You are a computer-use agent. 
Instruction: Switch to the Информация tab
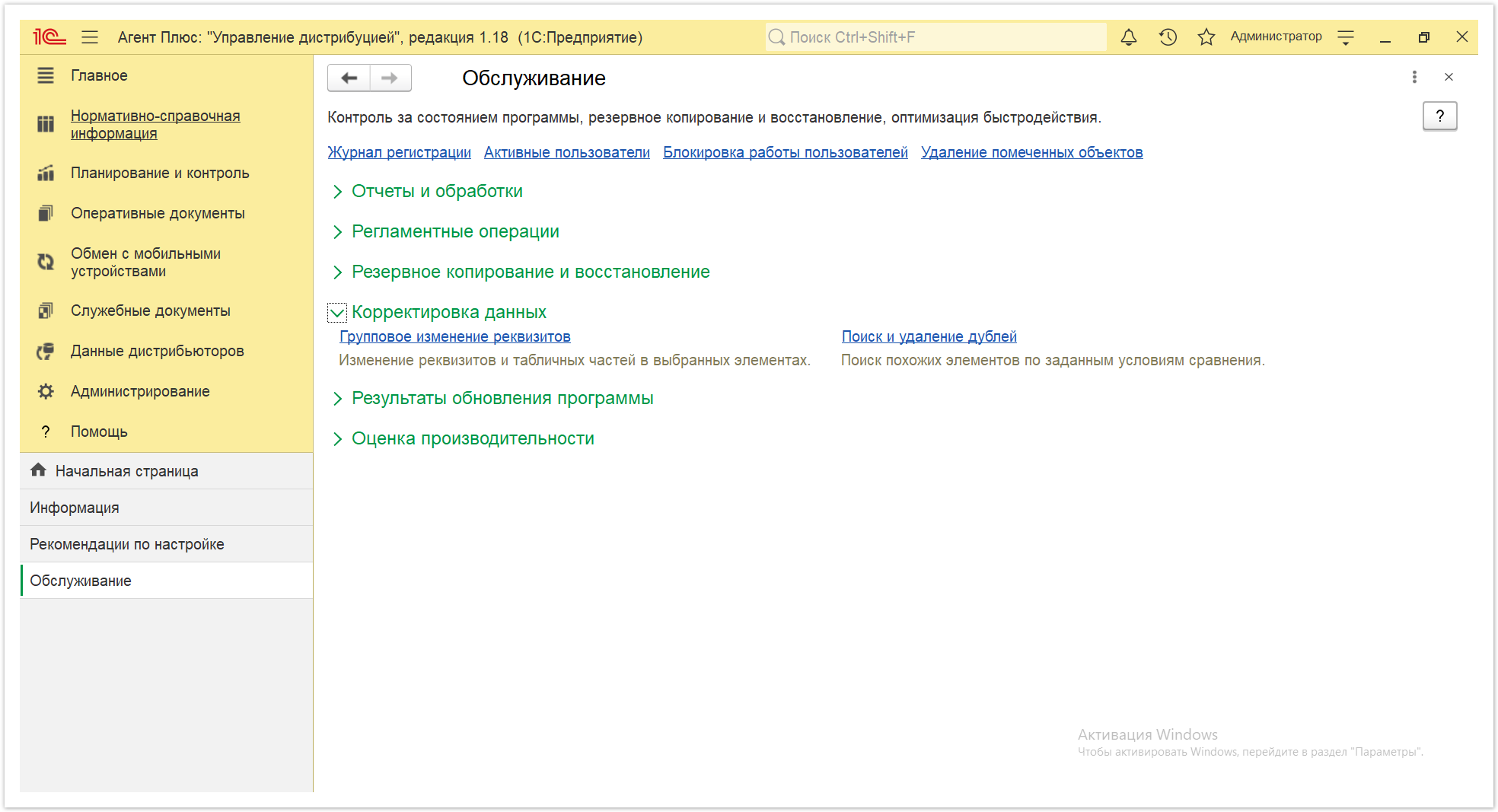167,508
